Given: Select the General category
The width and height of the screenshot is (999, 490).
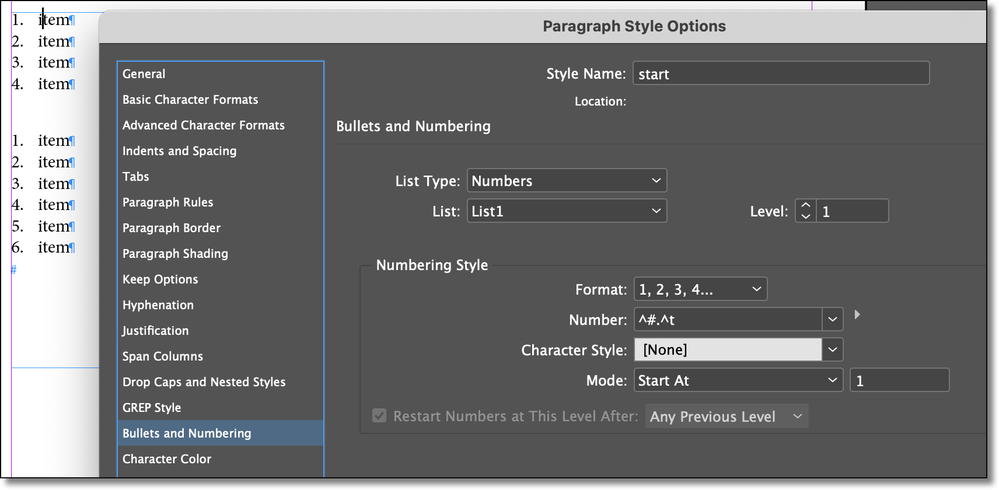Looking at the screenshot, I should 144,74.
